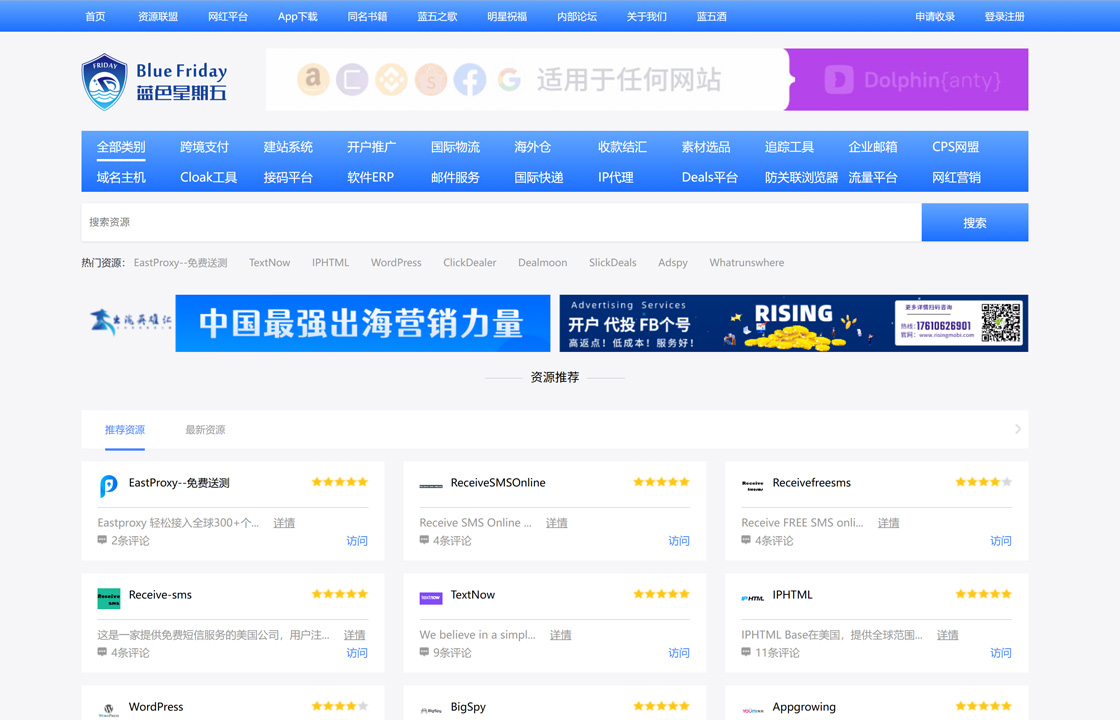1120x720 pixels.
Task: Click hot resource link ClickDealer
Action: (x=469, y=263)
